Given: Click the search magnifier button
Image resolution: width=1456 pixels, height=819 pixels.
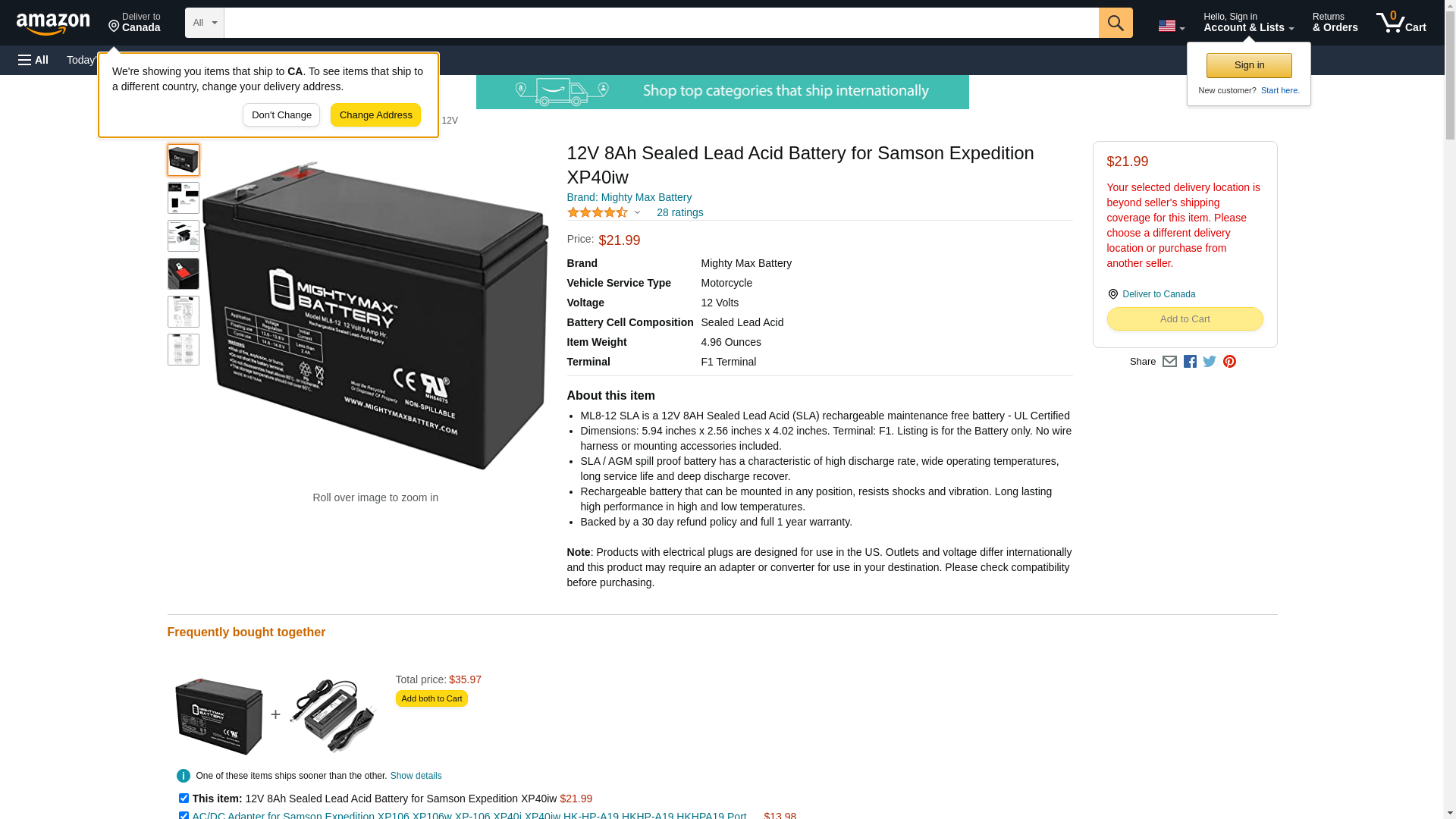Looking at the screenshot, I should coord(1115,23).
